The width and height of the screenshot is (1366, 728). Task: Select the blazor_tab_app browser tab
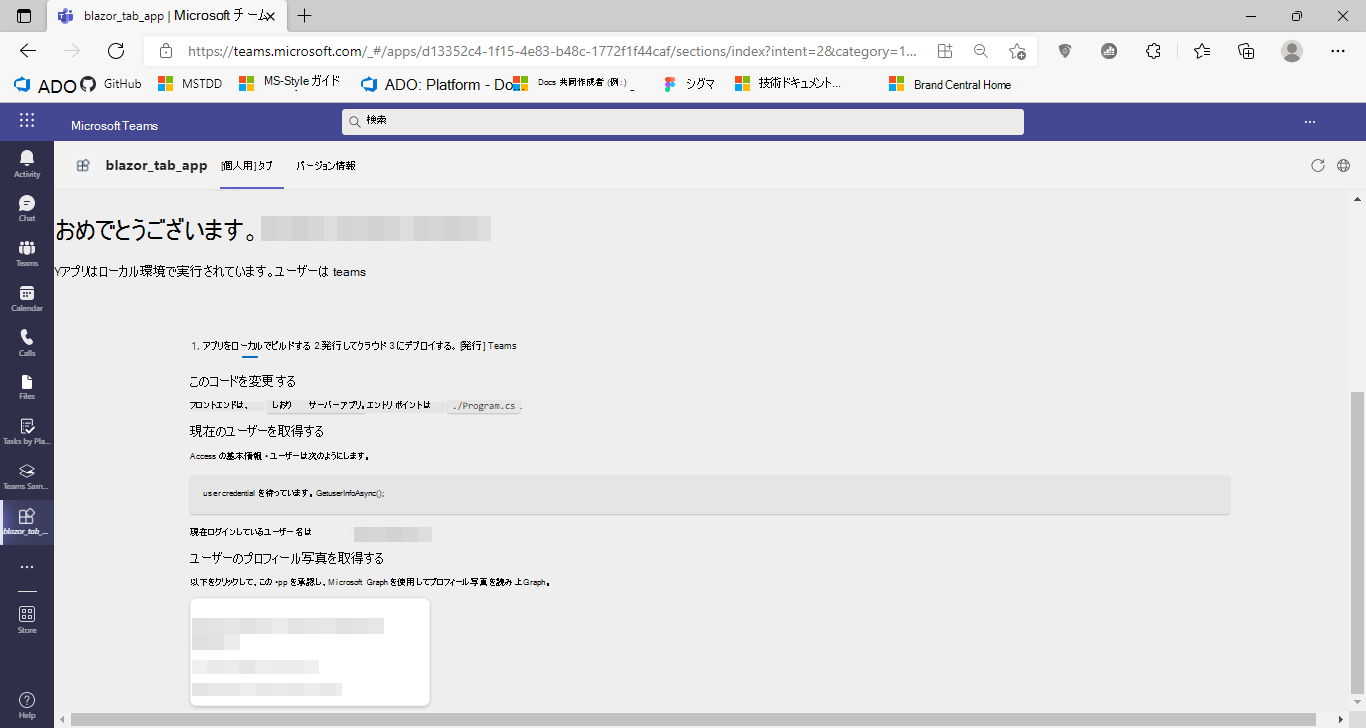click(x=165, y=16)
